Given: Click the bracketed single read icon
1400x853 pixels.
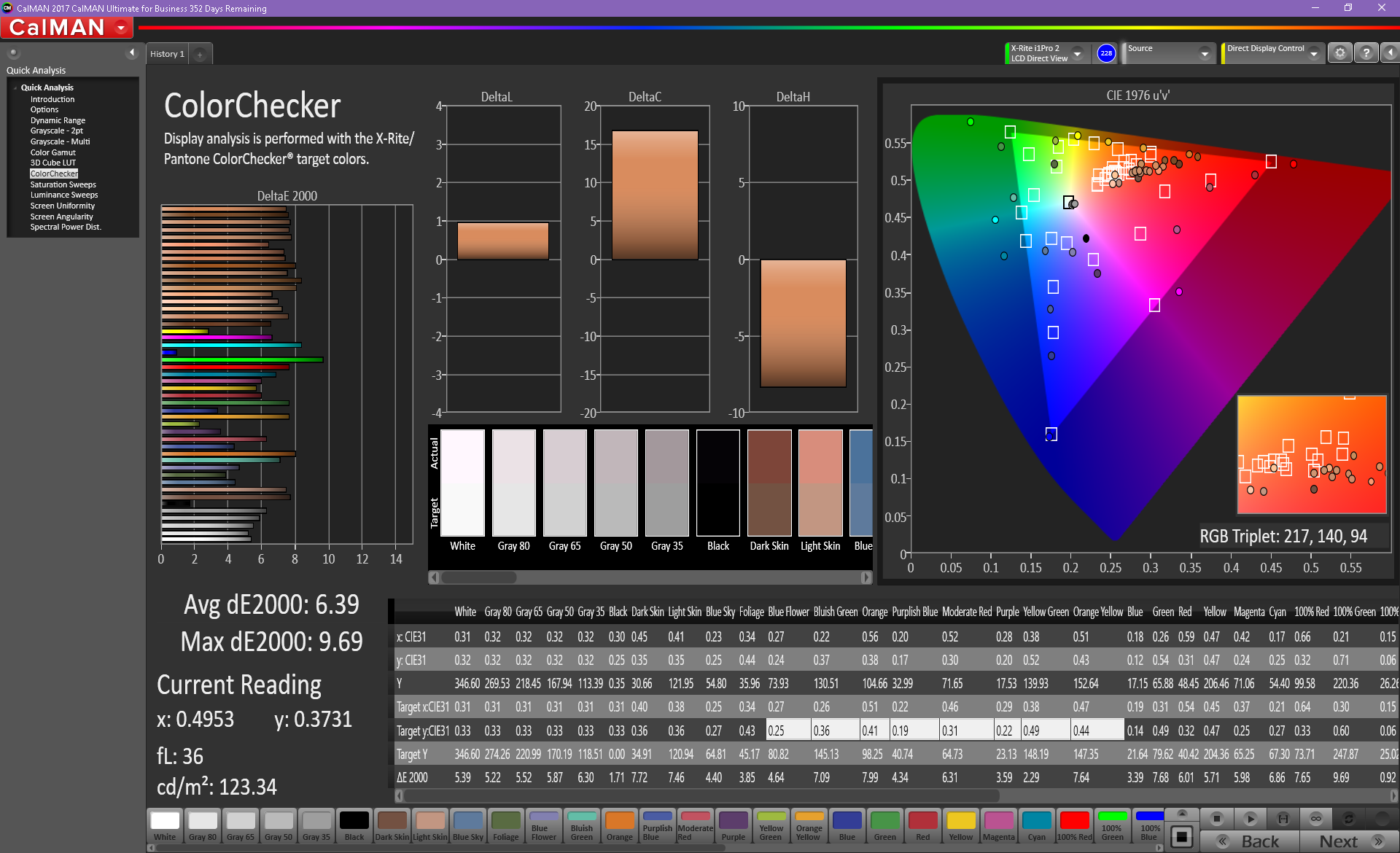Looking at the screenshot, I should tap(1283, 819).
